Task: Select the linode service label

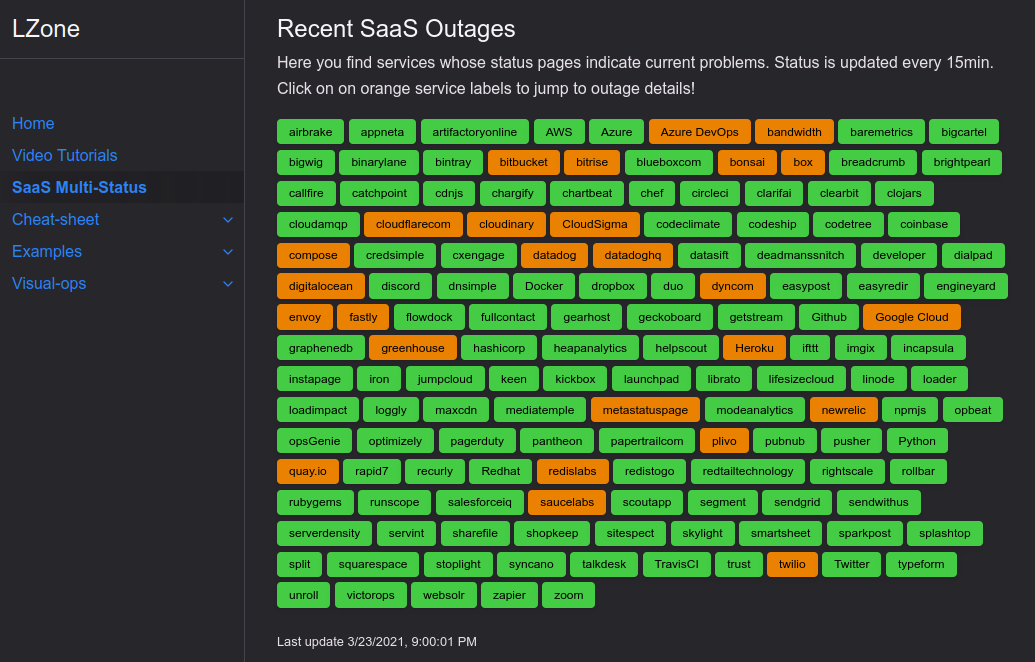Action: click(x=879, y=380)
